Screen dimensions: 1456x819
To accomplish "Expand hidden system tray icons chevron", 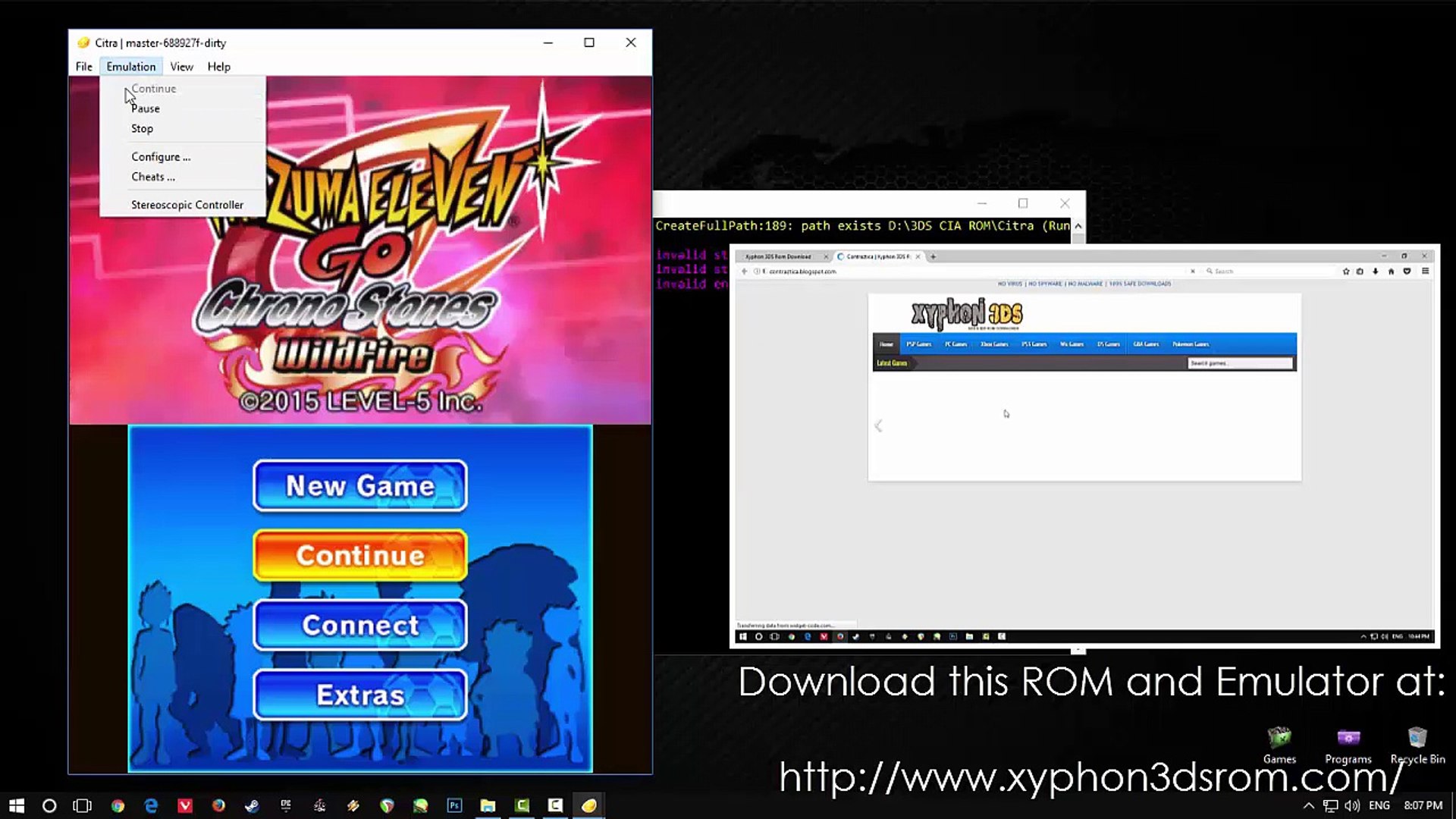I will 1309,805.
